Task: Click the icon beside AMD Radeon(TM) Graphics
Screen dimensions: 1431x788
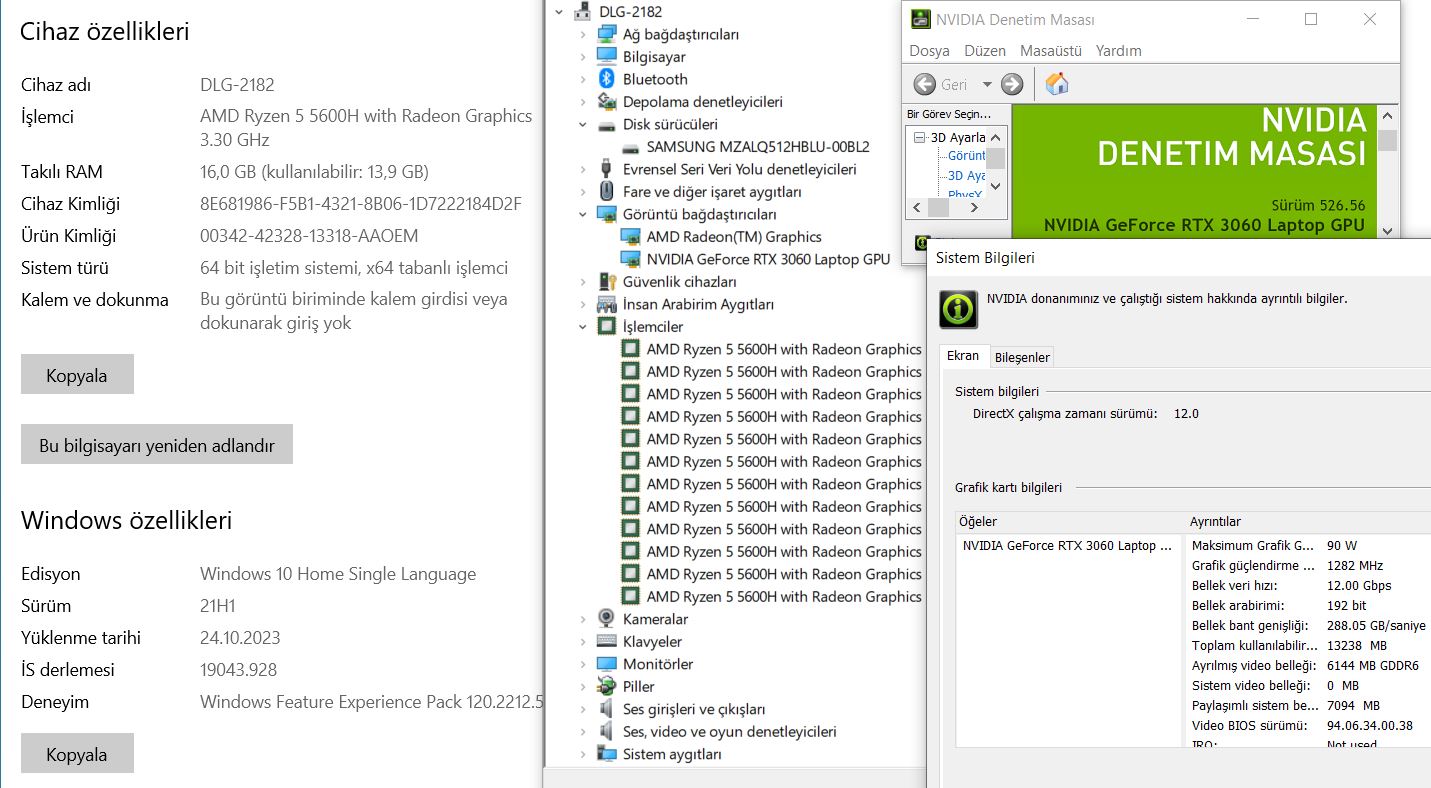Action: tap(631, 237)
